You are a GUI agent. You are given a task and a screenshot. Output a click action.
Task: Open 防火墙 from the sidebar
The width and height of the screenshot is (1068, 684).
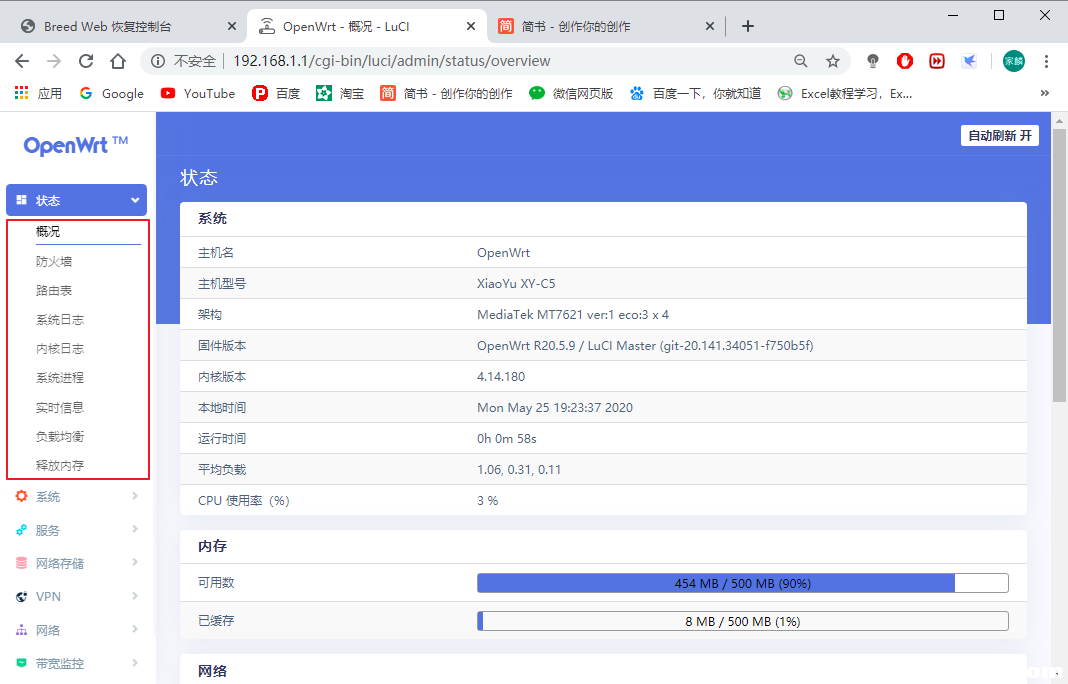pyautogui.click(x=53, y=261)
